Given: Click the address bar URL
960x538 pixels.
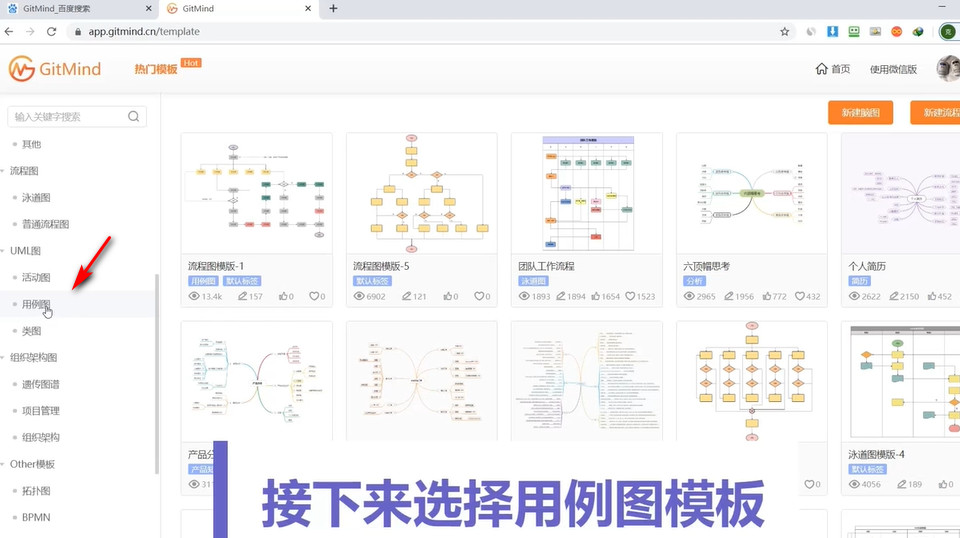Looking at the screenshot, I should [x=144, y=32].
